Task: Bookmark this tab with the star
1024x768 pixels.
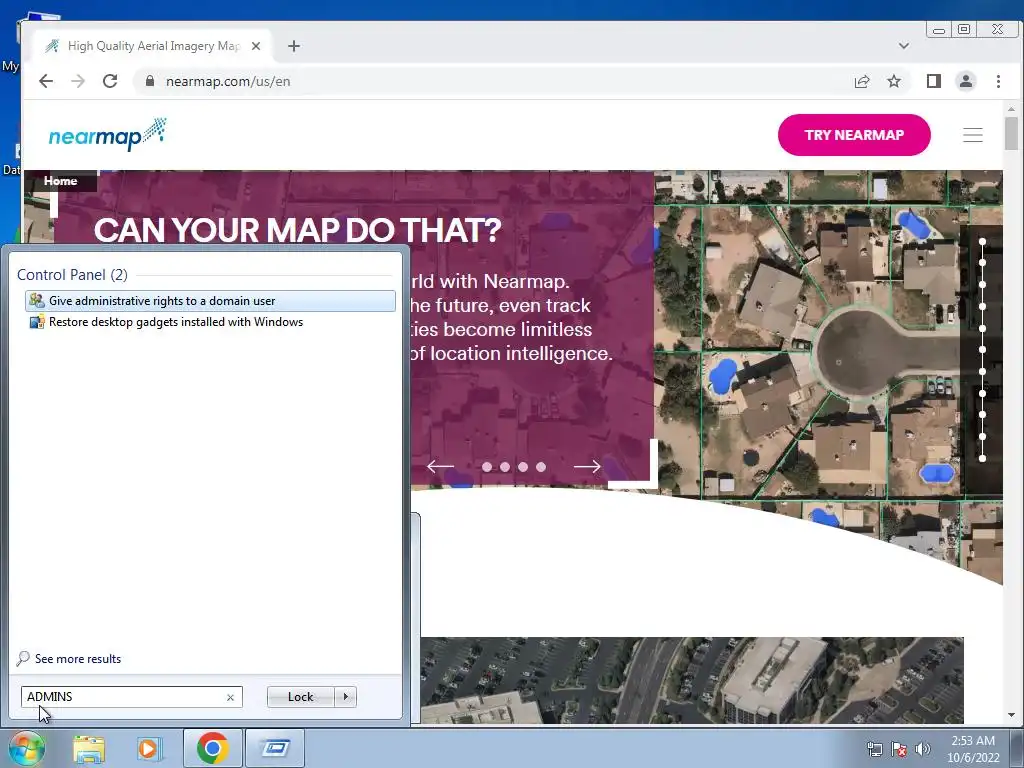Action: point(894,81)
